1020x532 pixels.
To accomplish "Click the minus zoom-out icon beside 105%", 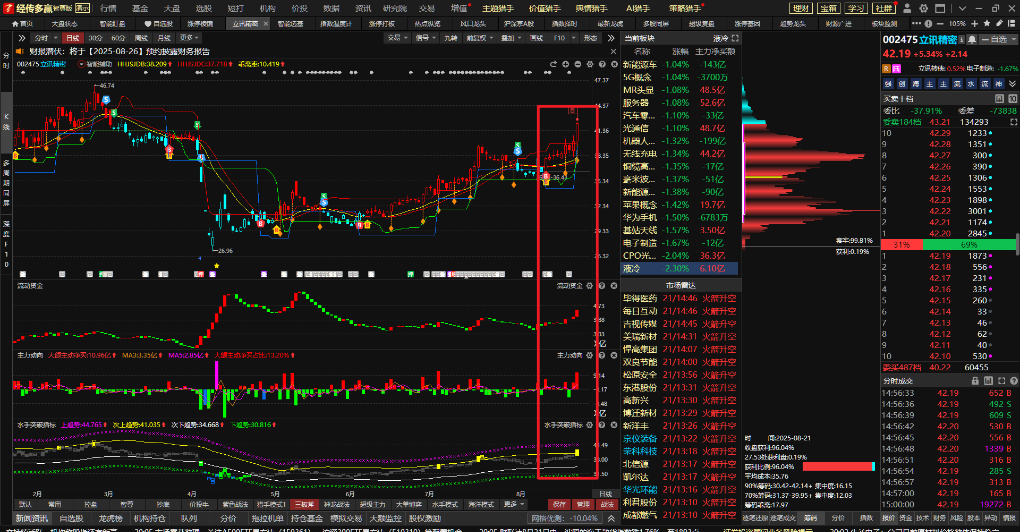I will pyautogui.click(x=941, y=23).
